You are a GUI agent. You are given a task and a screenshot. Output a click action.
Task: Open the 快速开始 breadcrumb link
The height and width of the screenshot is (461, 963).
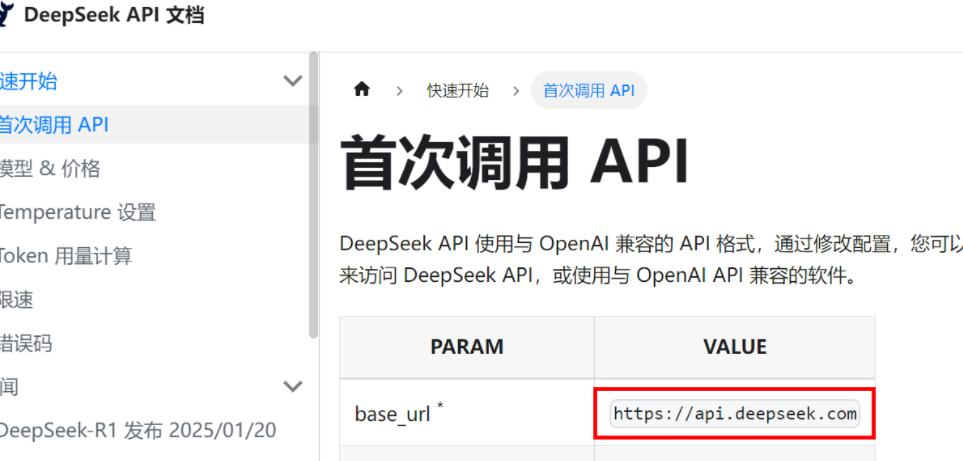(x=458, y=91)
